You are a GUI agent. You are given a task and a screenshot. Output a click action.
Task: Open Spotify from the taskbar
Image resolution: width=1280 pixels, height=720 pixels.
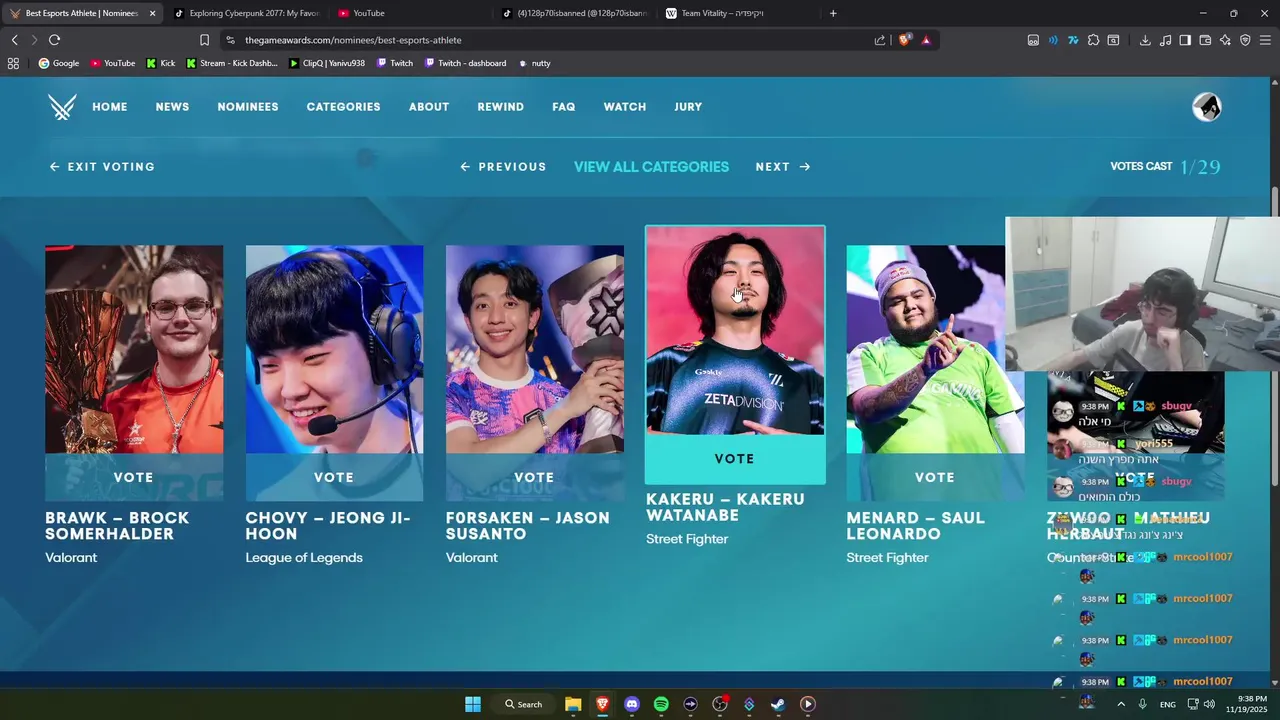[x=661, y=704]
